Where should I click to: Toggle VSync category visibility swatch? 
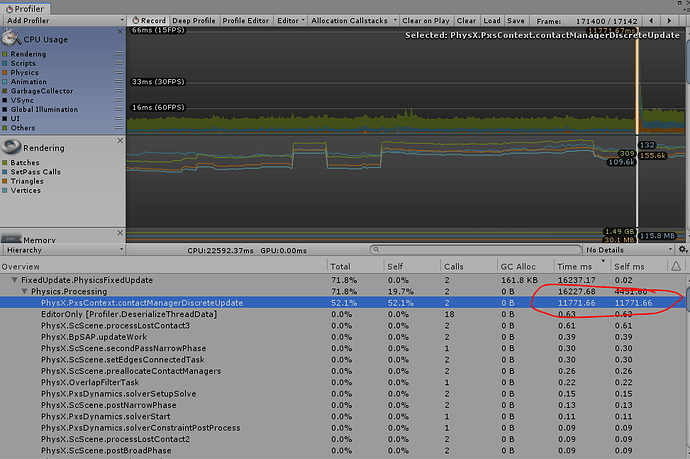tap(5, 100)
